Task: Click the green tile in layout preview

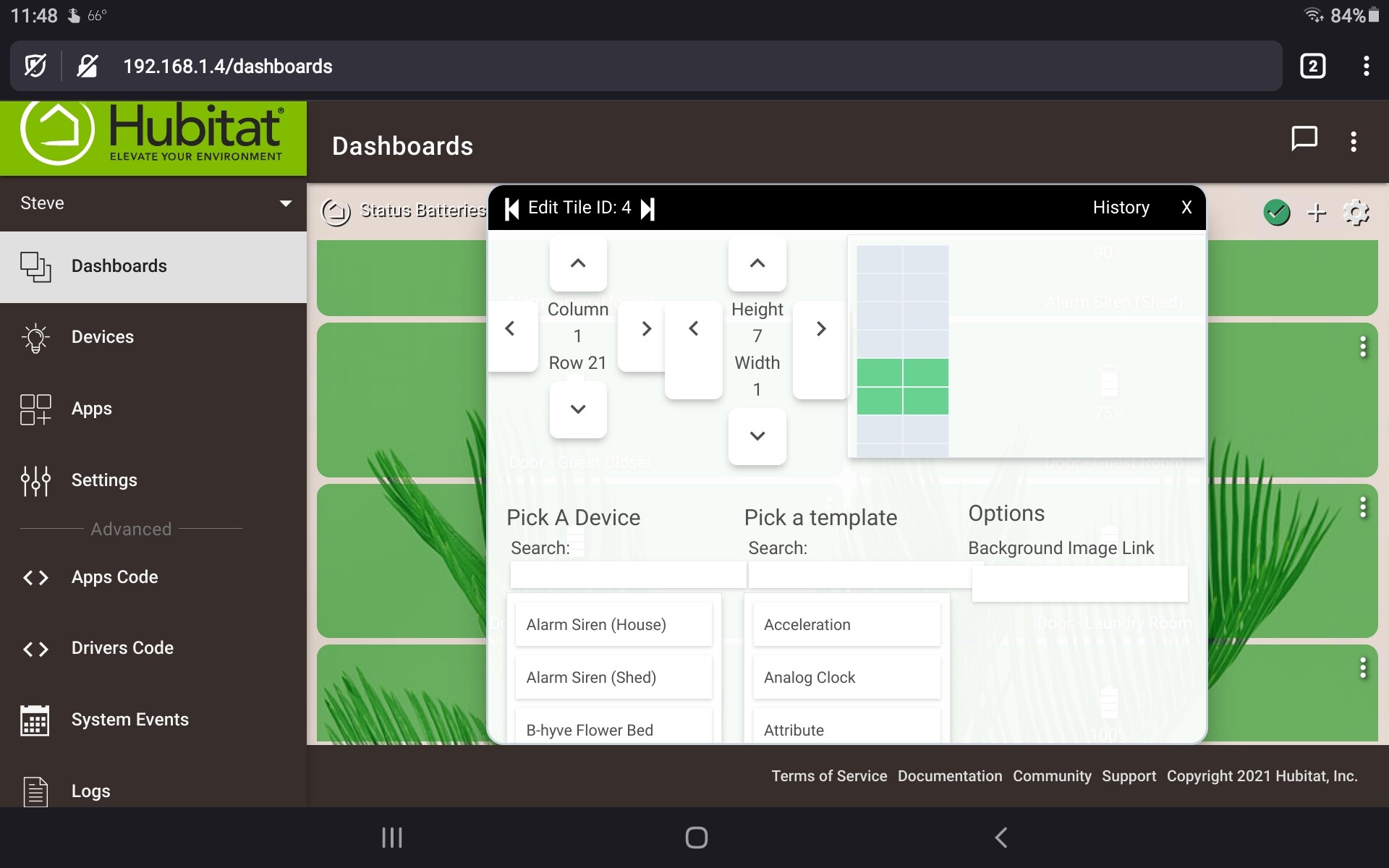Action: pos(903,387)
